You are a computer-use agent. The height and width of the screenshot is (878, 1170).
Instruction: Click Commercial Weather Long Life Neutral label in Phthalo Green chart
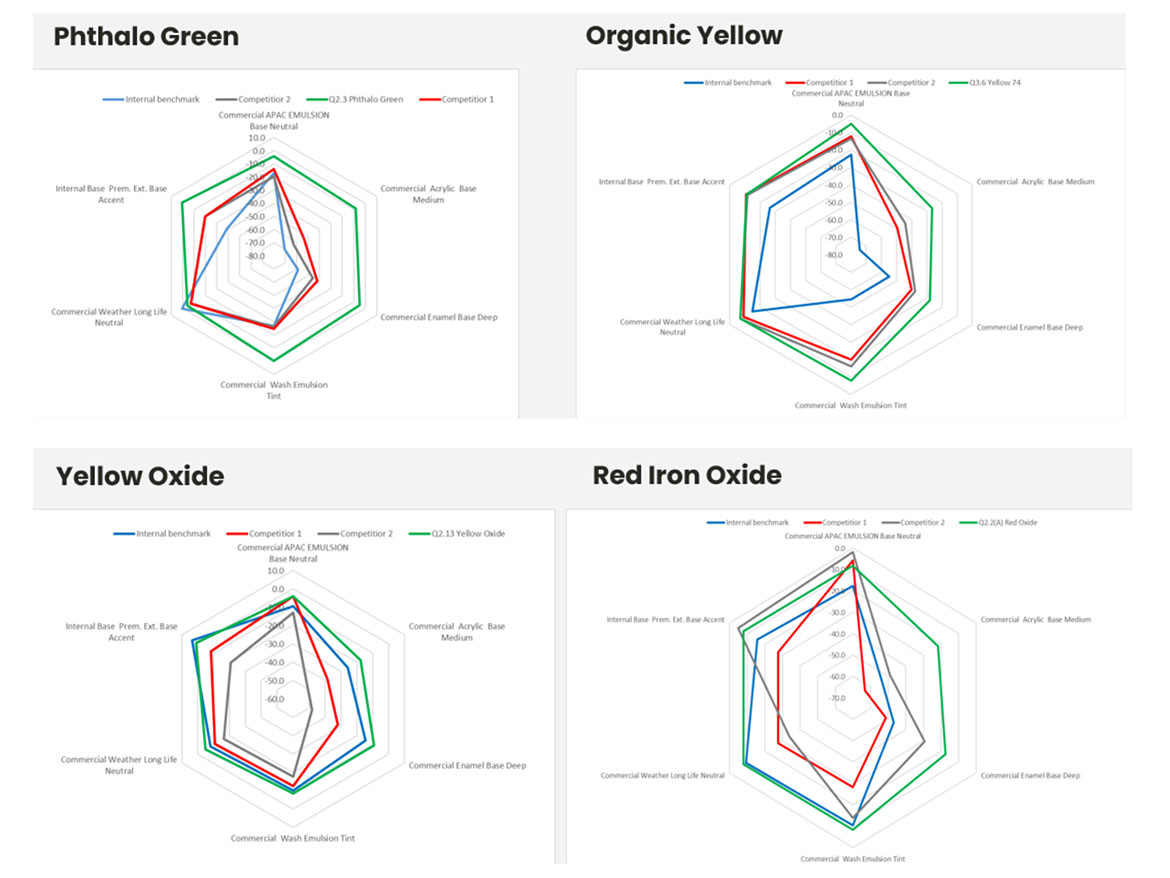point(109,317)
